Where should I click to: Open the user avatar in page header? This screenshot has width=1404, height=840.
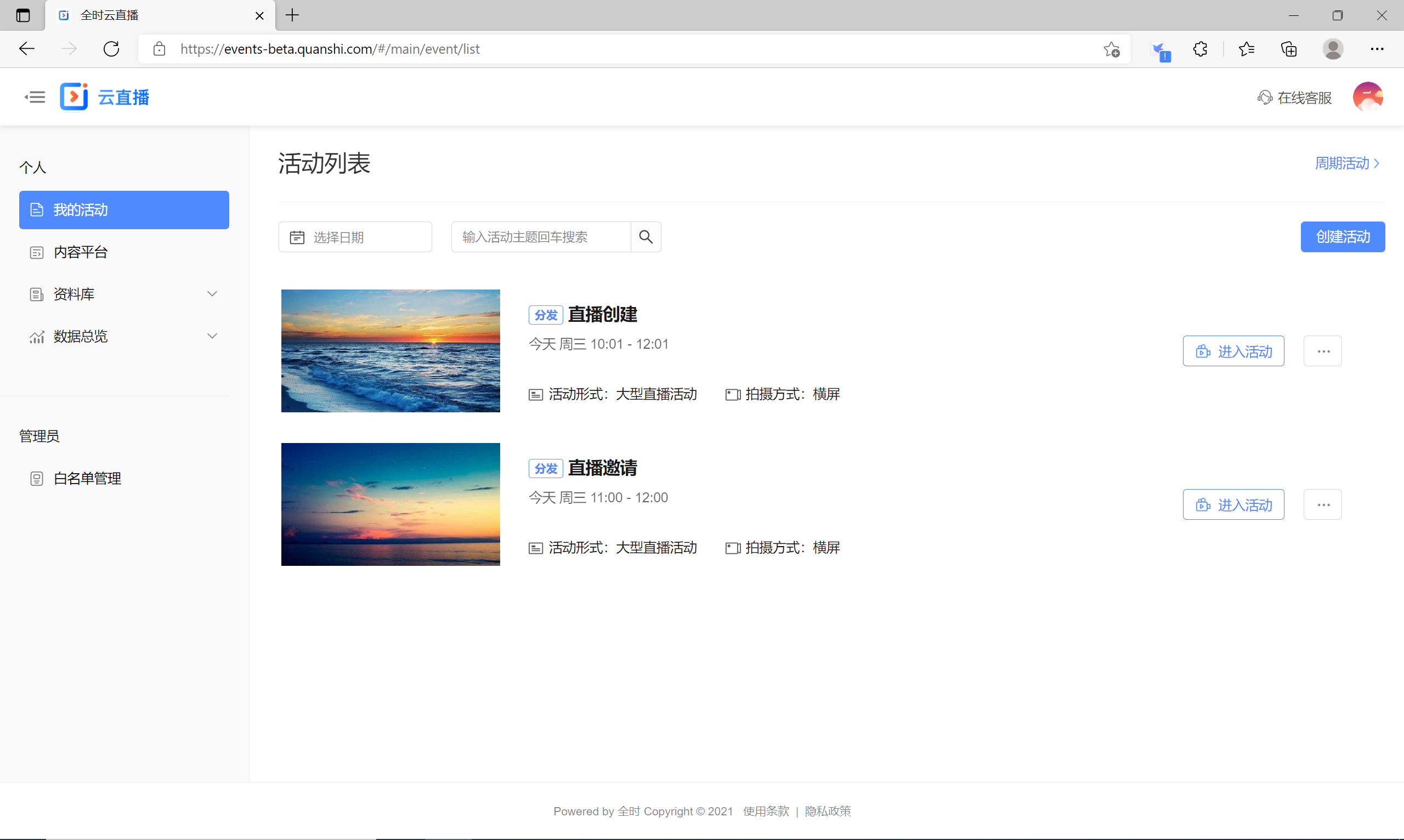[x=1367, y=98]
